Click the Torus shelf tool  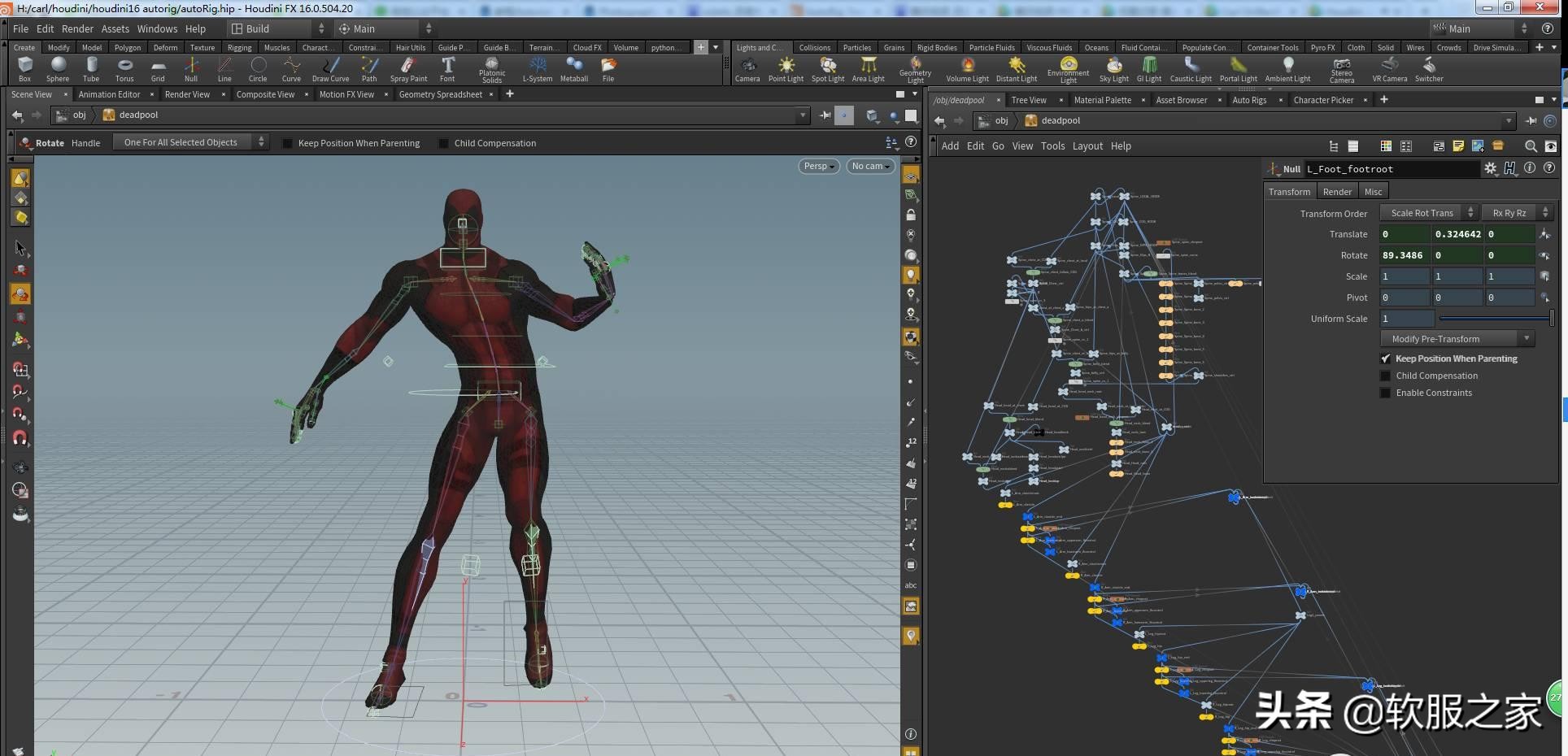point(124,68)
